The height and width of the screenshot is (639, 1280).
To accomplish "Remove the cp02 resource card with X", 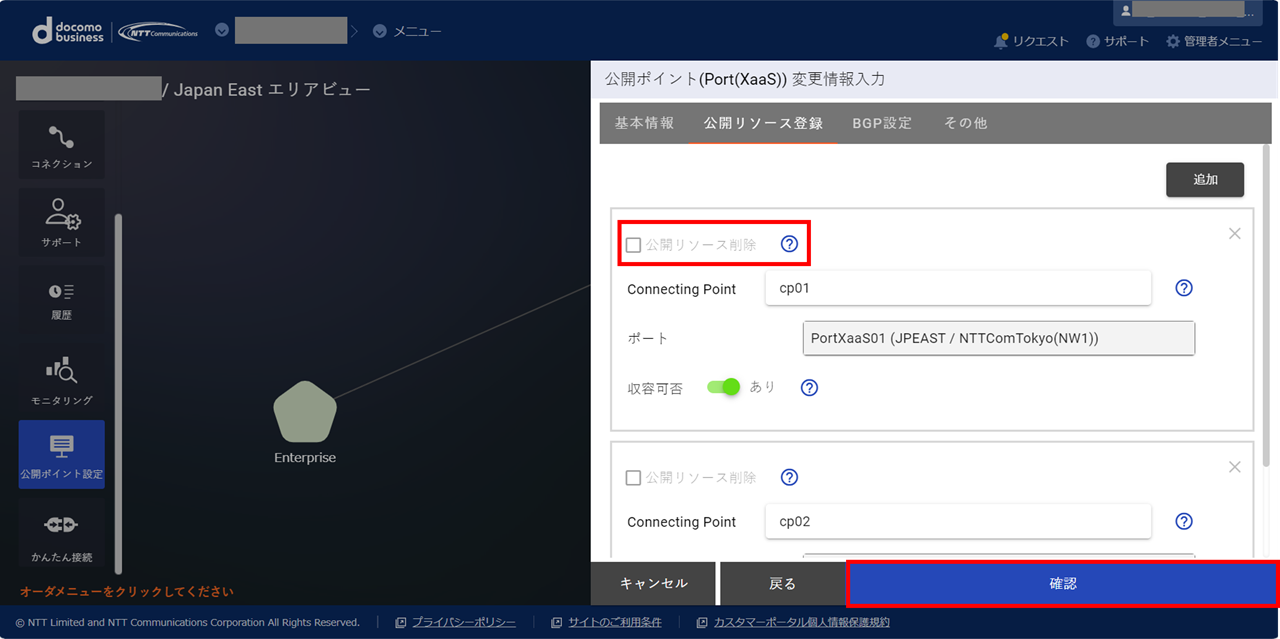I will pos(1234,467).
